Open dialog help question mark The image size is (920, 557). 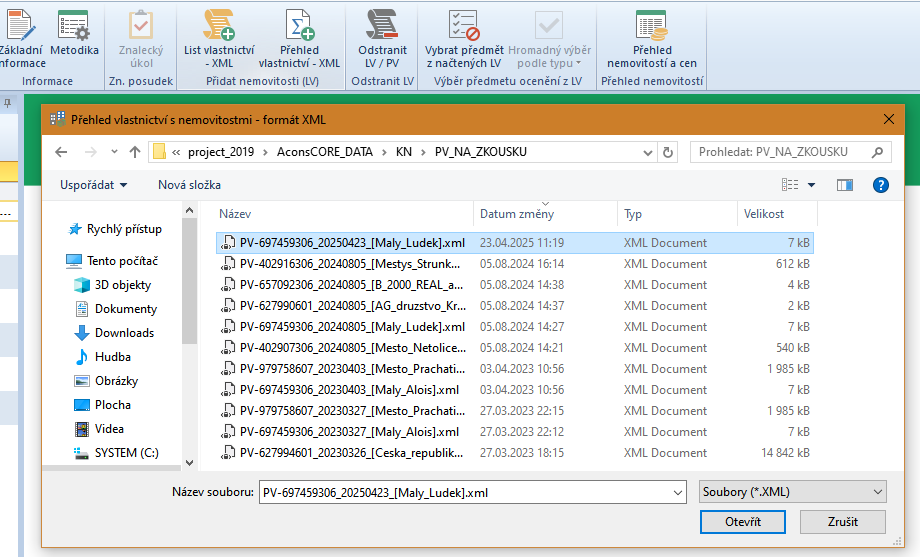881,185
